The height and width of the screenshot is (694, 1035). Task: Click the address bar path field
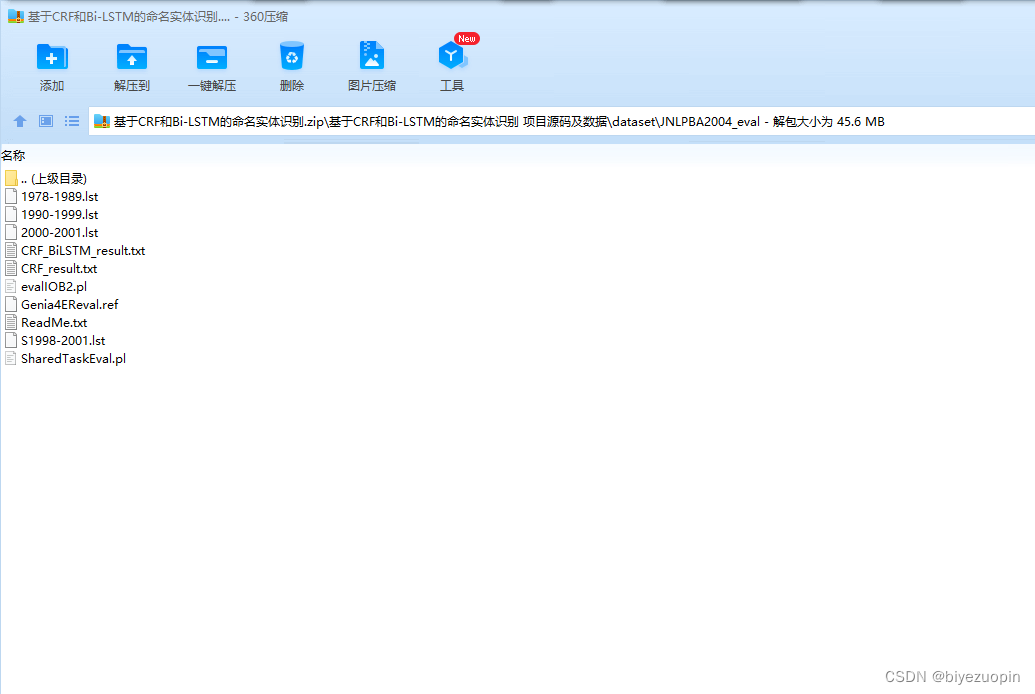(x=561, y=121)
